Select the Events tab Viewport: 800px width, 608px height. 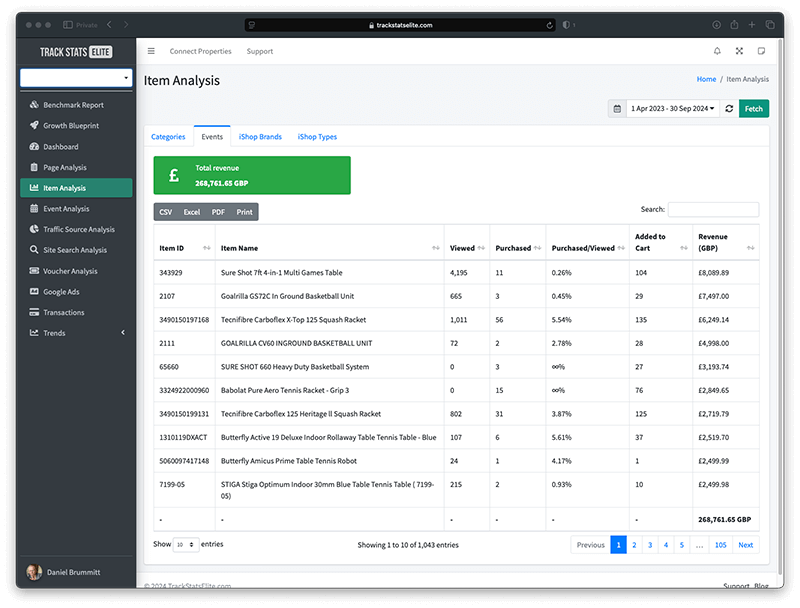[212, 137]
